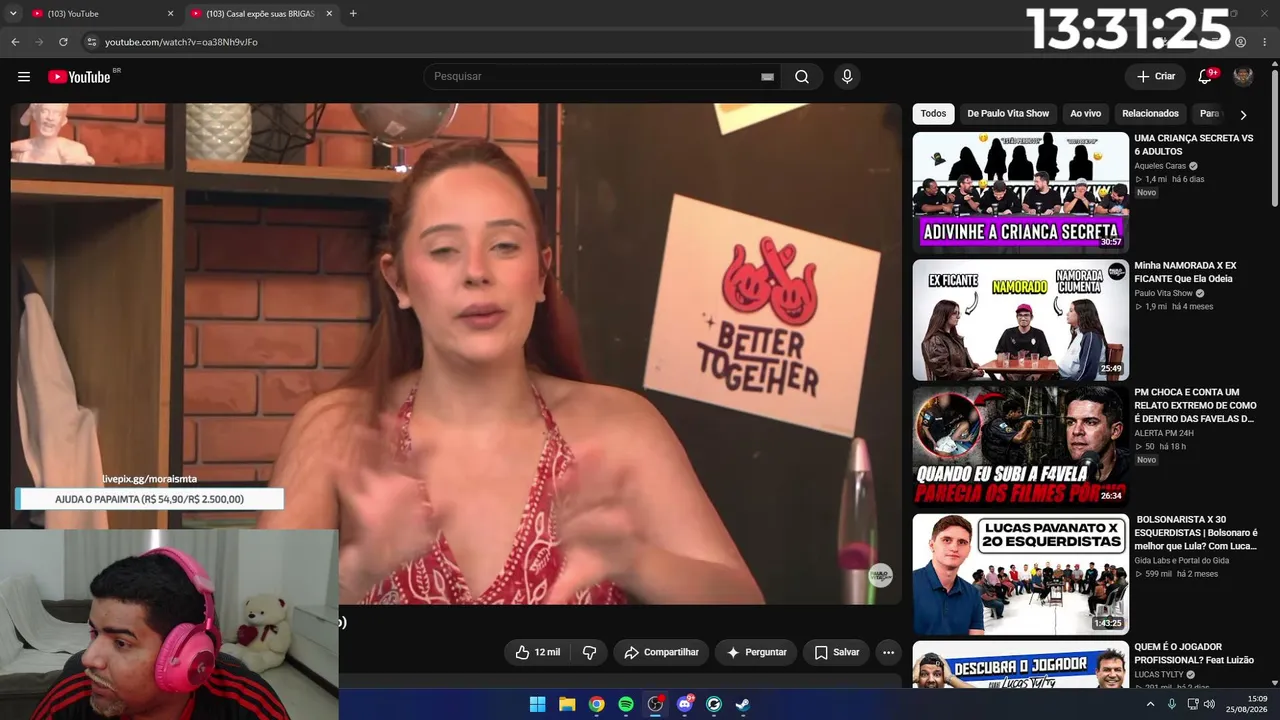The image size is (1280, 720).
Task: Like the video with 12 mil likes
Action: 537,652
